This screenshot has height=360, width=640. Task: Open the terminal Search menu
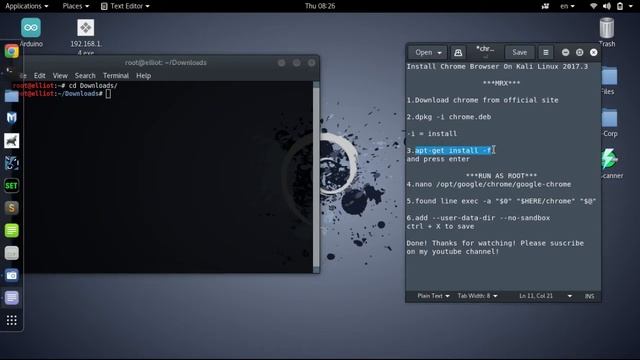tap(85, 76)
